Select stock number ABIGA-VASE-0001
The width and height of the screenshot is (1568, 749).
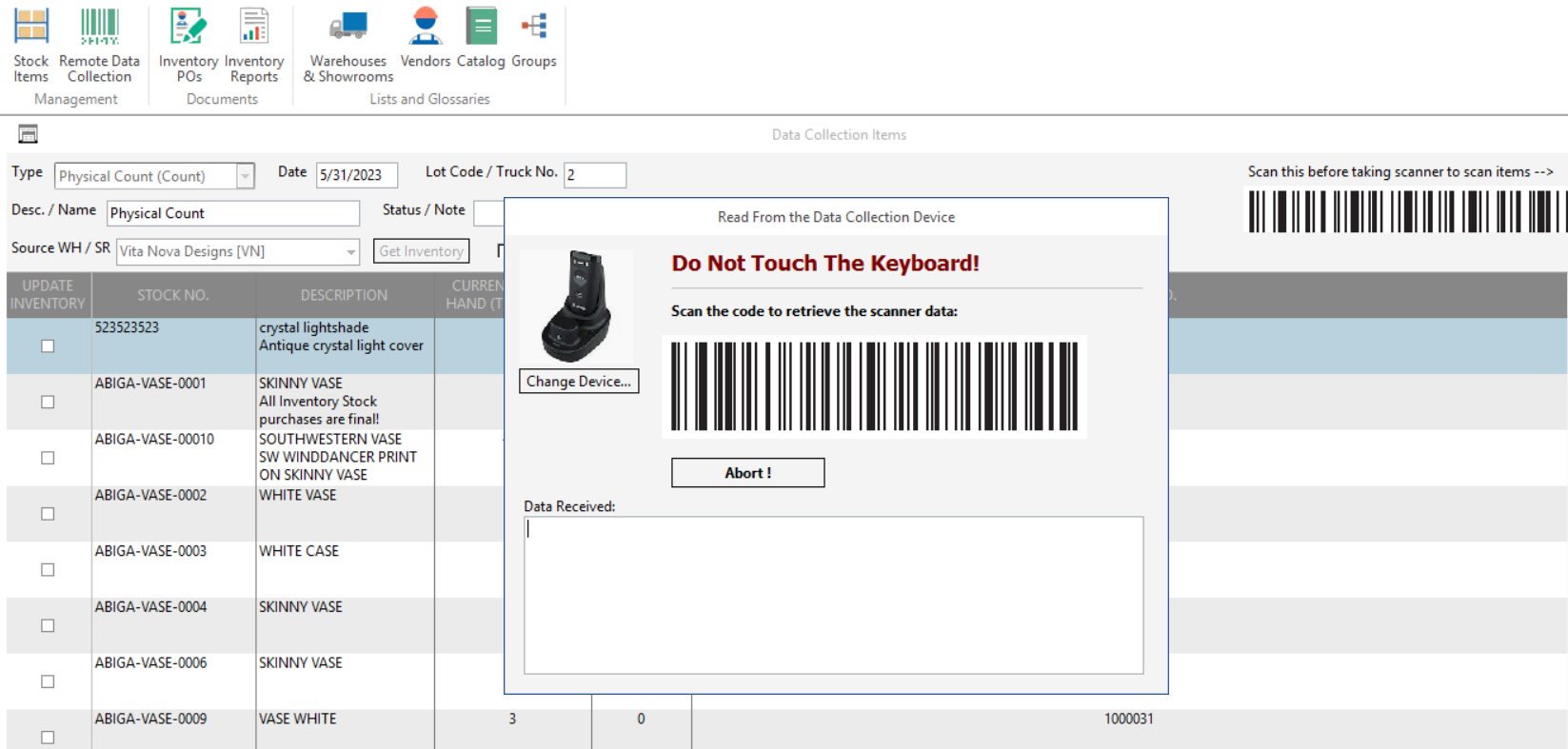(x=150, y=384)
